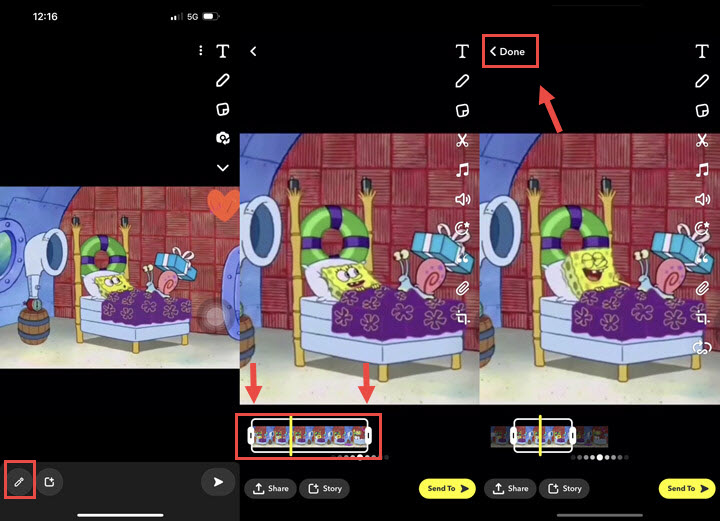Screen dimensions: 720x521
Task: Tap the 12:16 status bar clock
Action: (45, 17)
